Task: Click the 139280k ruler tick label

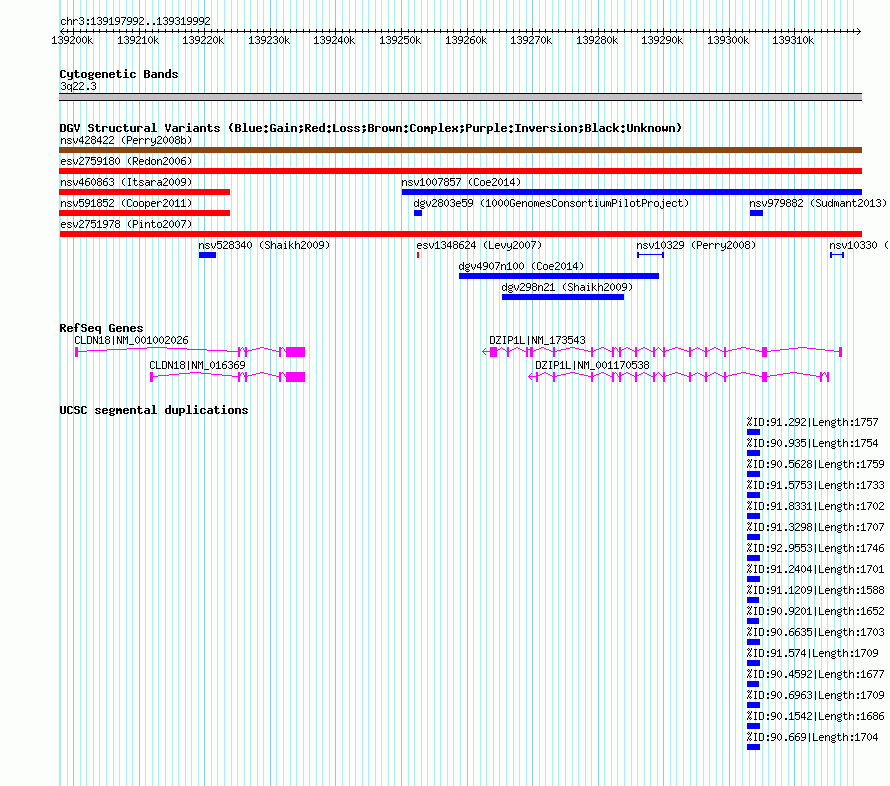Action: [597, 40]
